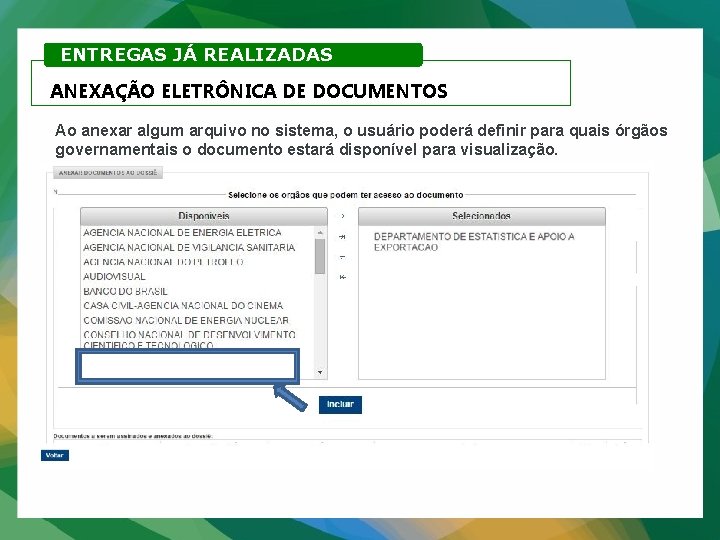Select CONSELHO NACIONAL DE DESENVOLVIMENTO CIENTIFICO entry
This screenshot has height=540, width=720.
[189, 340]
